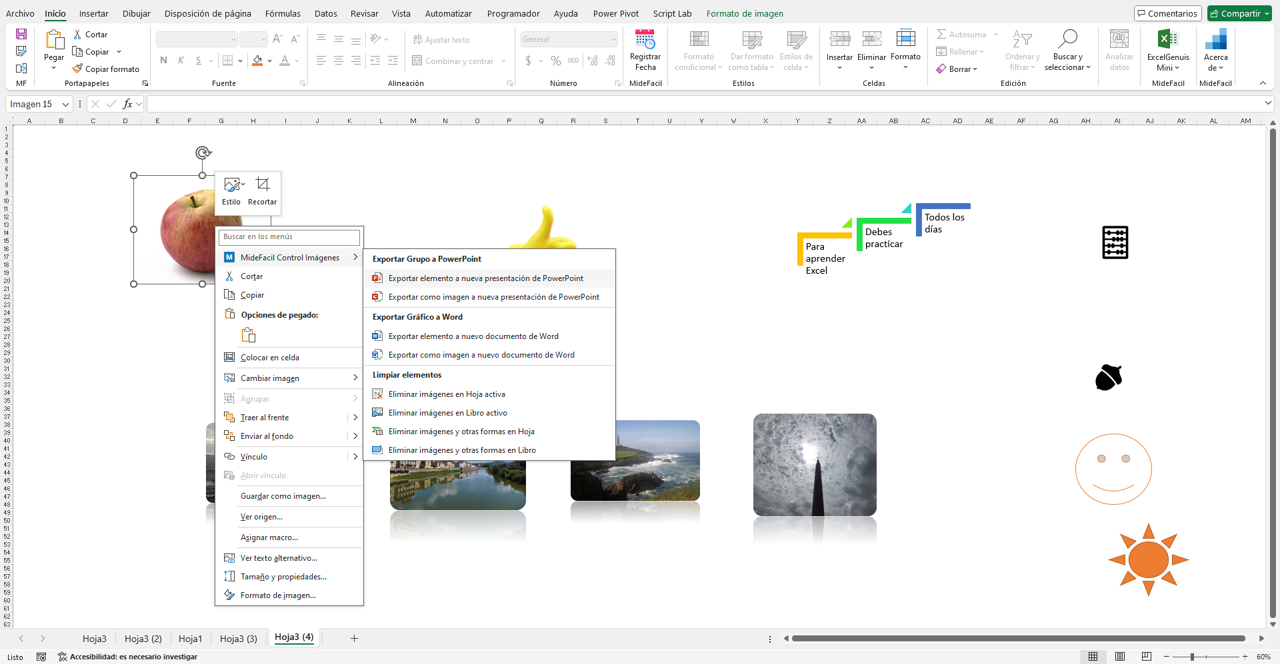
Task: Click the paste option clipboard icon
Action: 248,335
